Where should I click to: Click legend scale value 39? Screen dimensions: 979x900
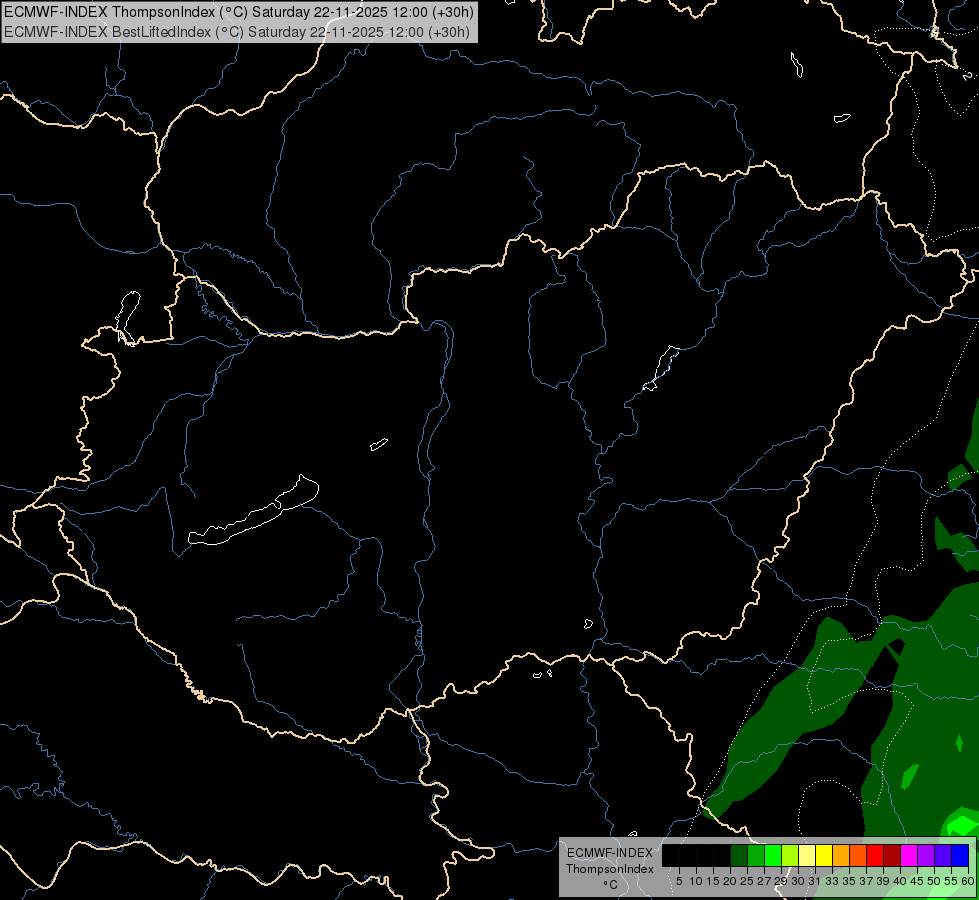coord(883,881)
